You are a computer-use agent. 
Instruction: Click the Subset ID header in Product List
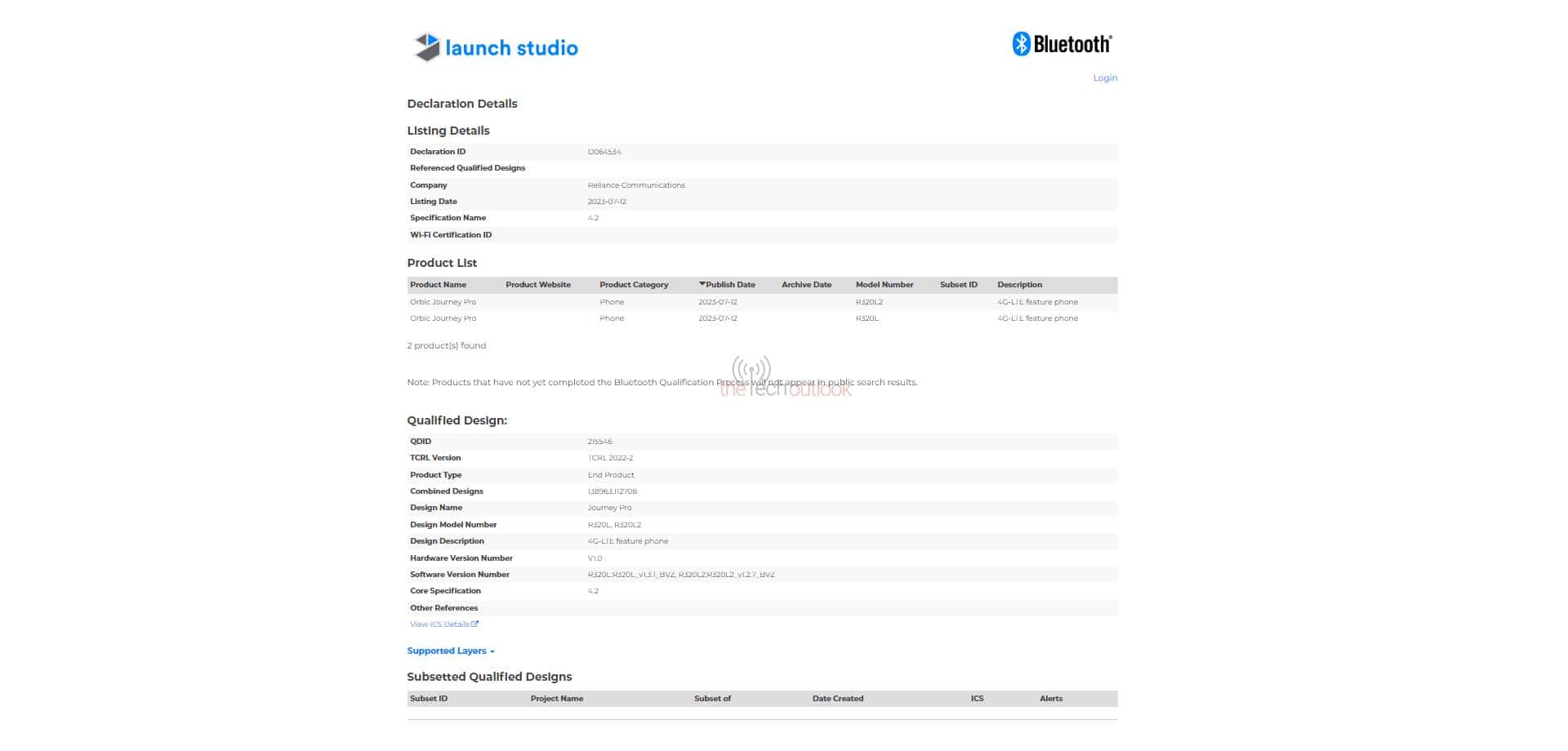click(x=959, y=285)
